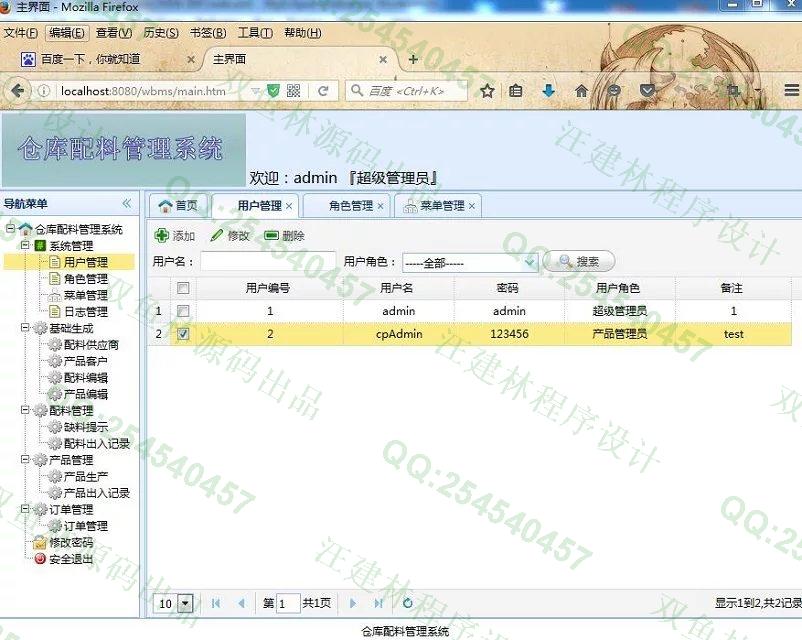Viewport: 802px width, 640px height.
Task: Click Firefox bookmark star icon
Action: coord(487,91)
